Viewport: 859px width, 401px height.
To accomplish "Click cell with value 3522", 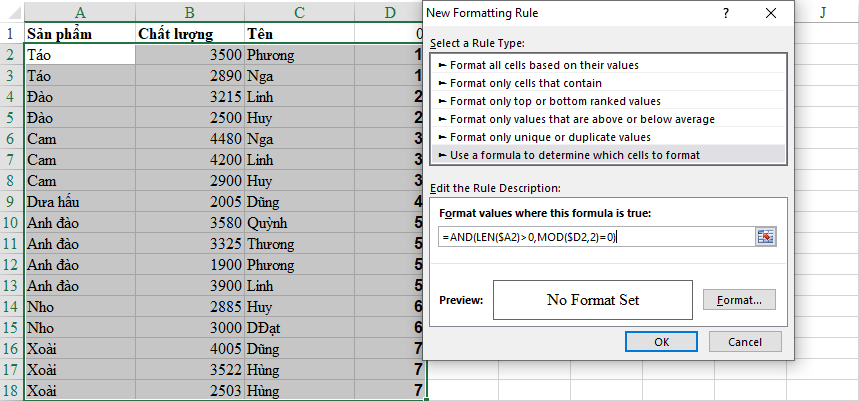I will [x=190, y=370].
